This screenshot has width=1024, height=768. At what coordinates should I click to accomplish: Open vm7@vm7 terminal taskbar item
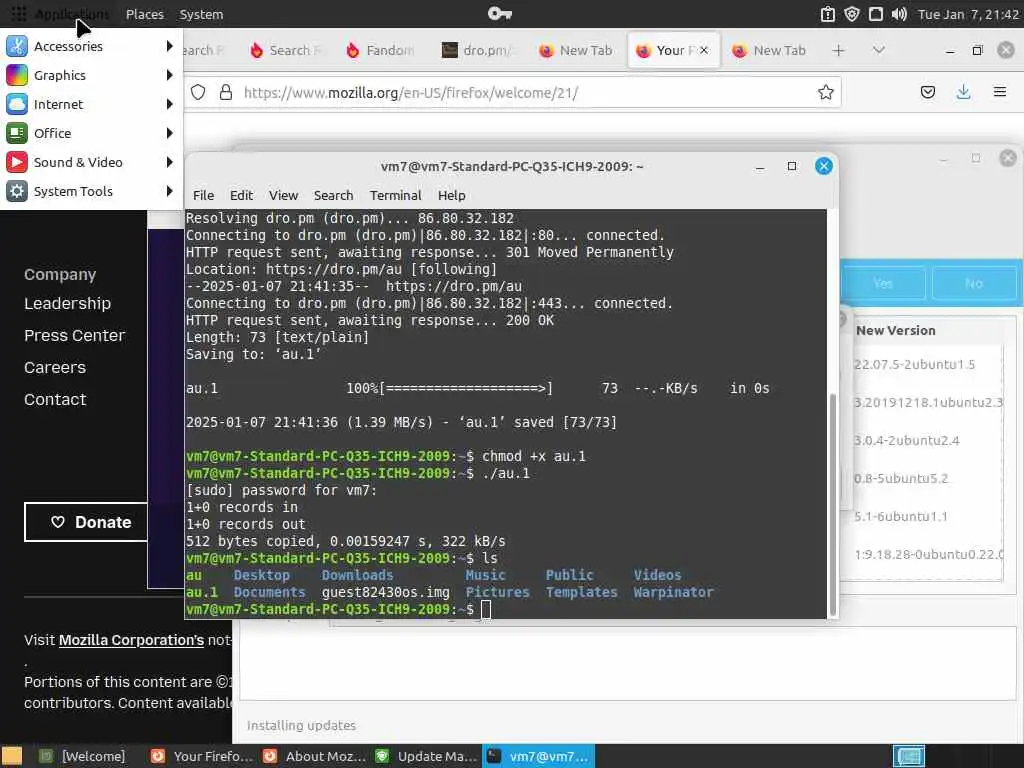tap(539, 756)
